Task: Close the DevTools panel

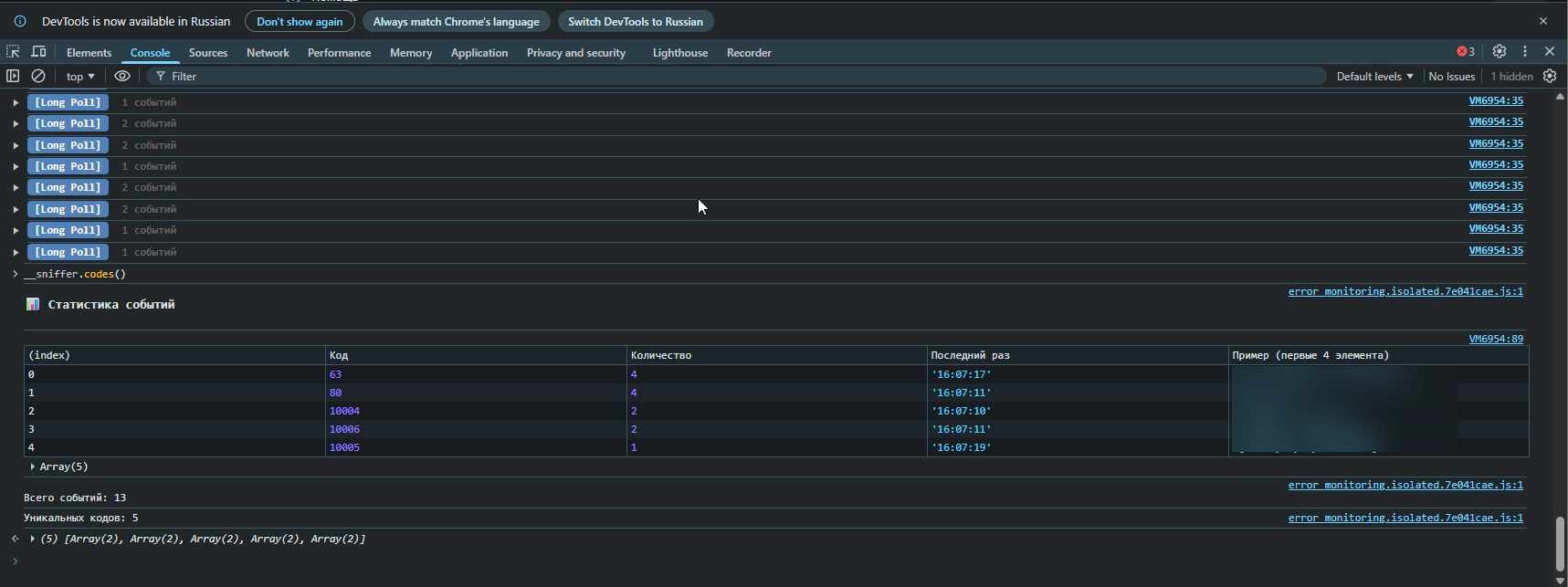Action: click(x=1550, y=51)
